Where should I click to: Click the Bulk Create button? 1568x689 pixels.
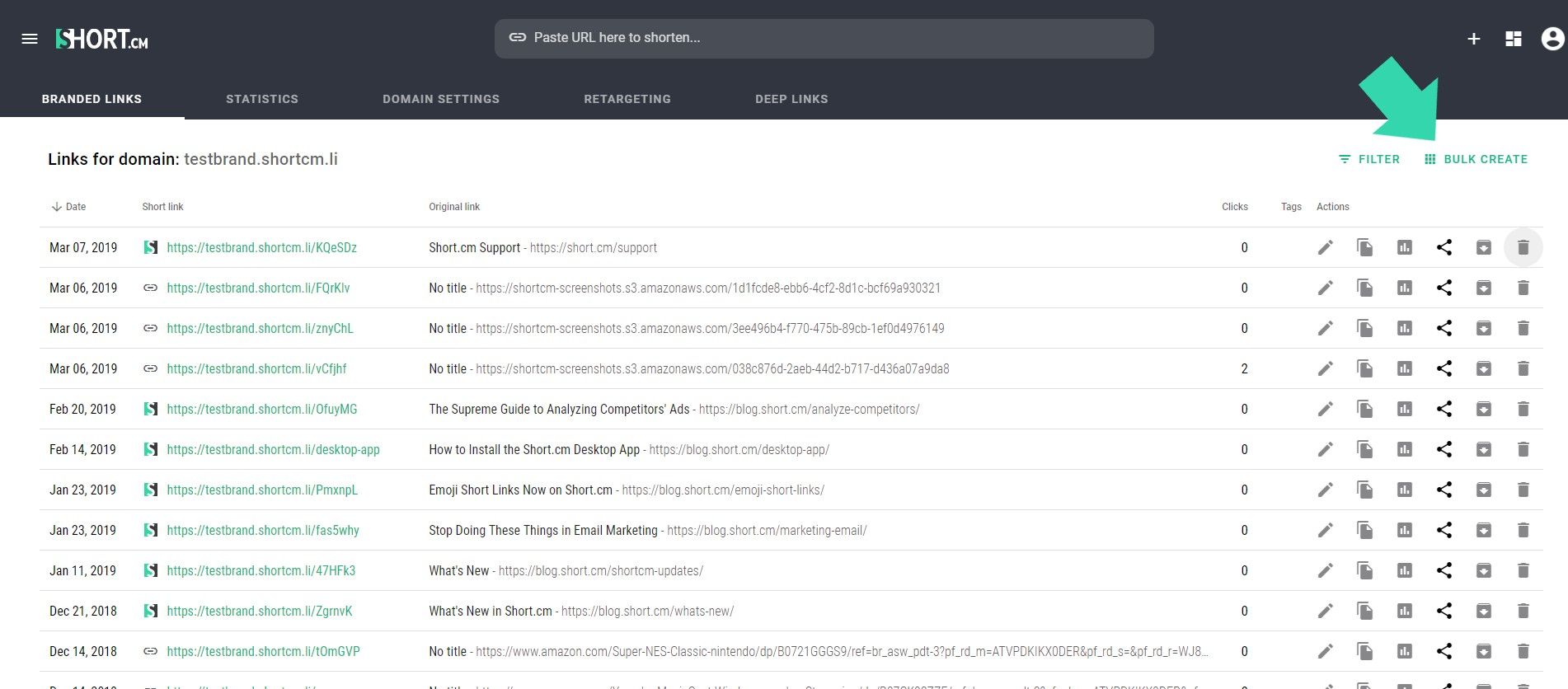pyautogui.click(x=1476, y=159)
